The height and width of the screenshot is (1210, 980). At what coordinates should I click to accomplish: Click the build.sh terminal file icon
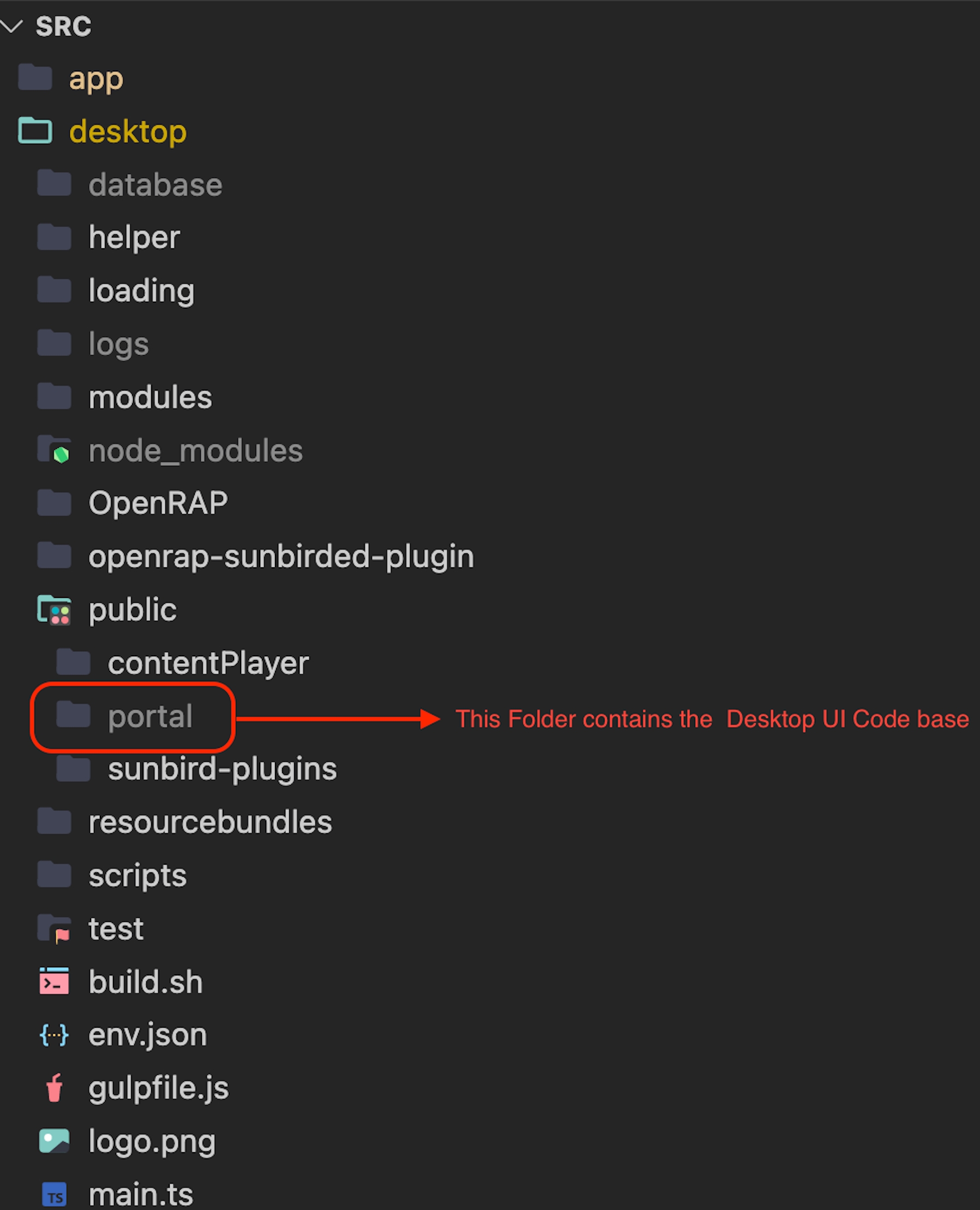(54, 982)
